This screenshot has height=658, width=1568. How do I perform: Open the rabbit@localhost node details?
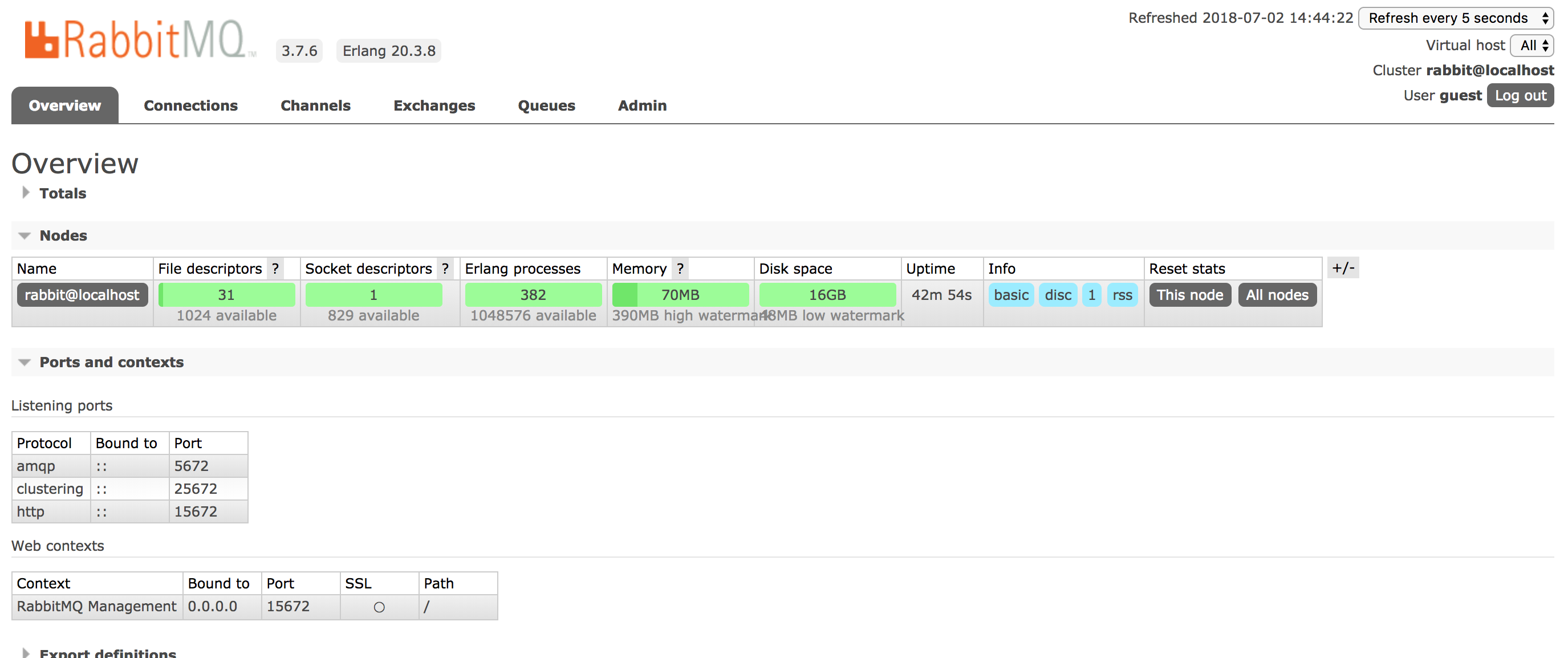click(x=82, y=295)
